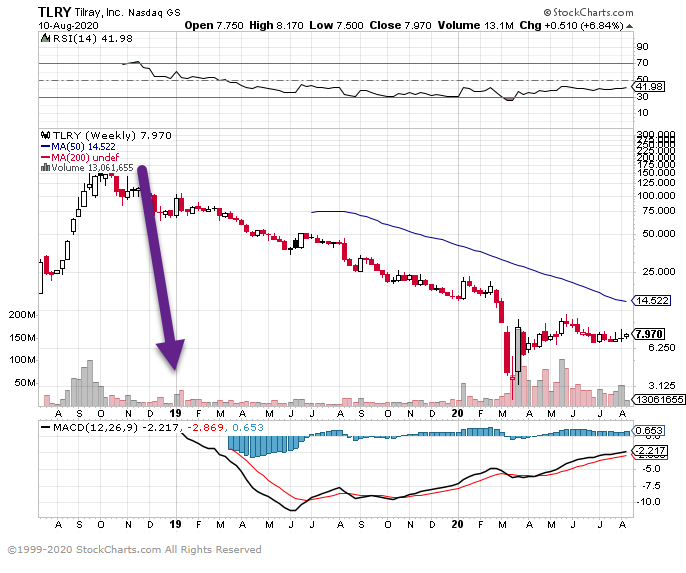
Task: Click the 150M volume axis label
Action: coord(22,337)
